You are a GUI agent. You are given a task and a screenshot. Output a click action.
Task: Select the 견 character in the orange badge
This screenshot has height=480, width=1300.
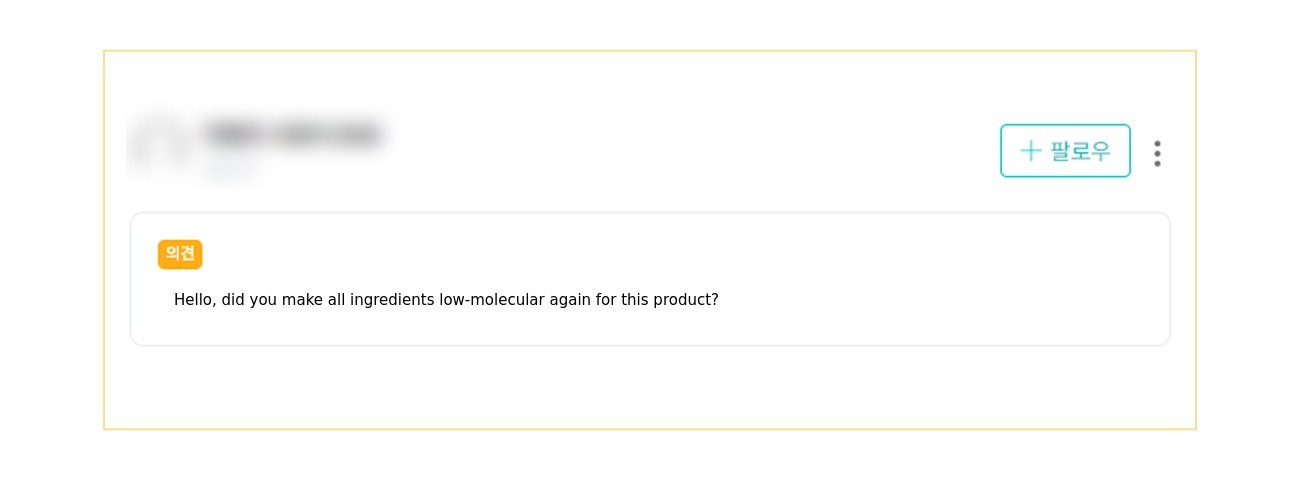coord(187,254)
